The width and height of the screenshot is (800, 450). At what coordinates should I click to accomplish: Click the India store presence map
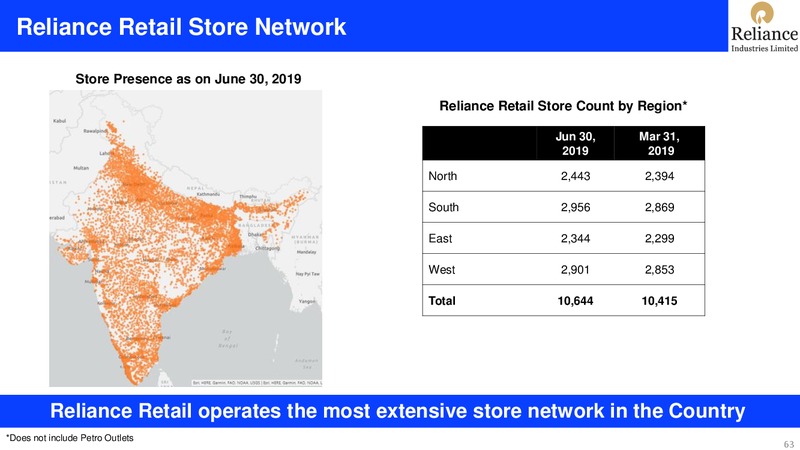[186, 238]
